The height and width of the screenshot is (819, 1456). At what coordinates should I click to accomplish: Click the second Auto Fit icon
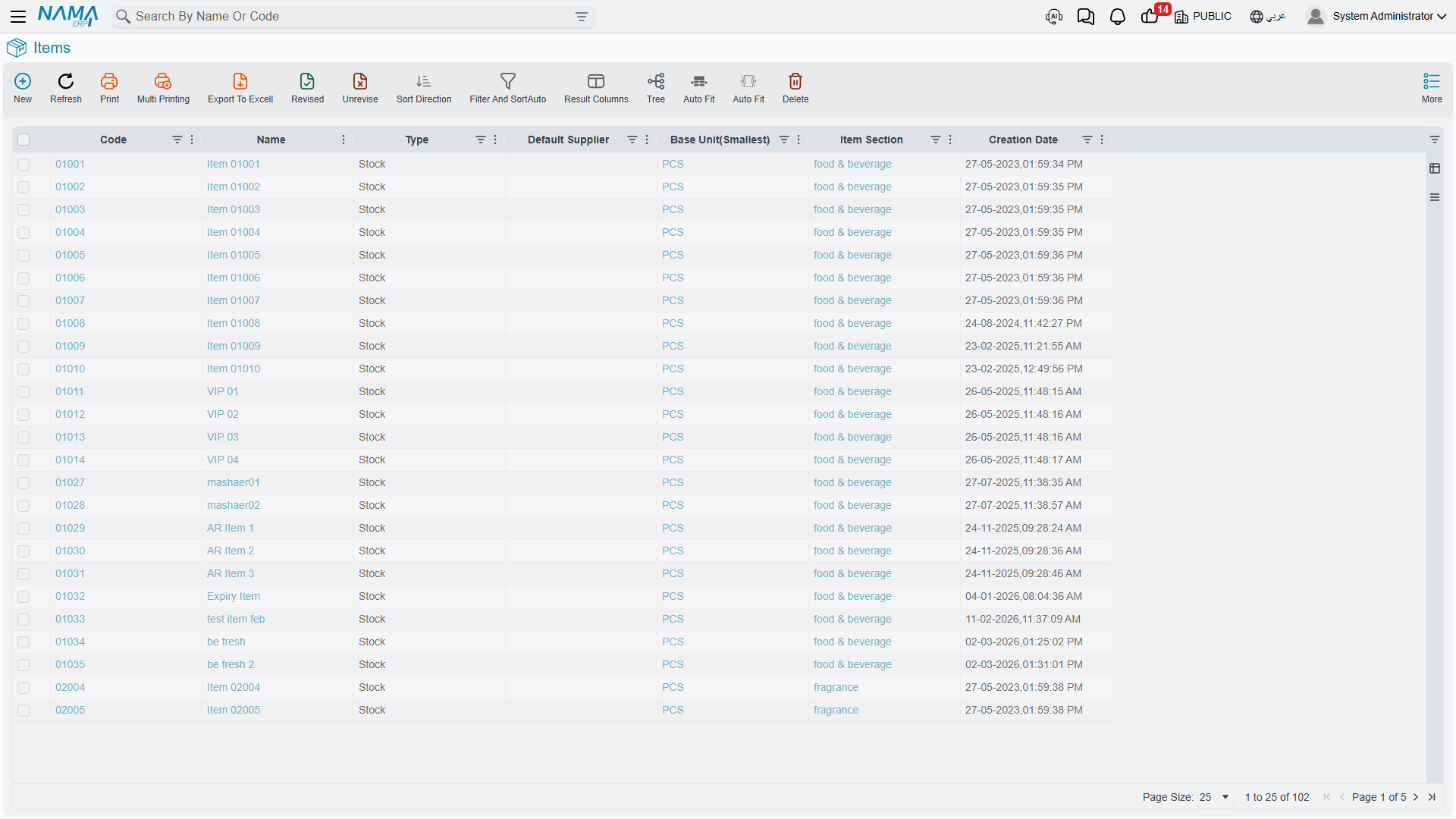pos(748,88)
